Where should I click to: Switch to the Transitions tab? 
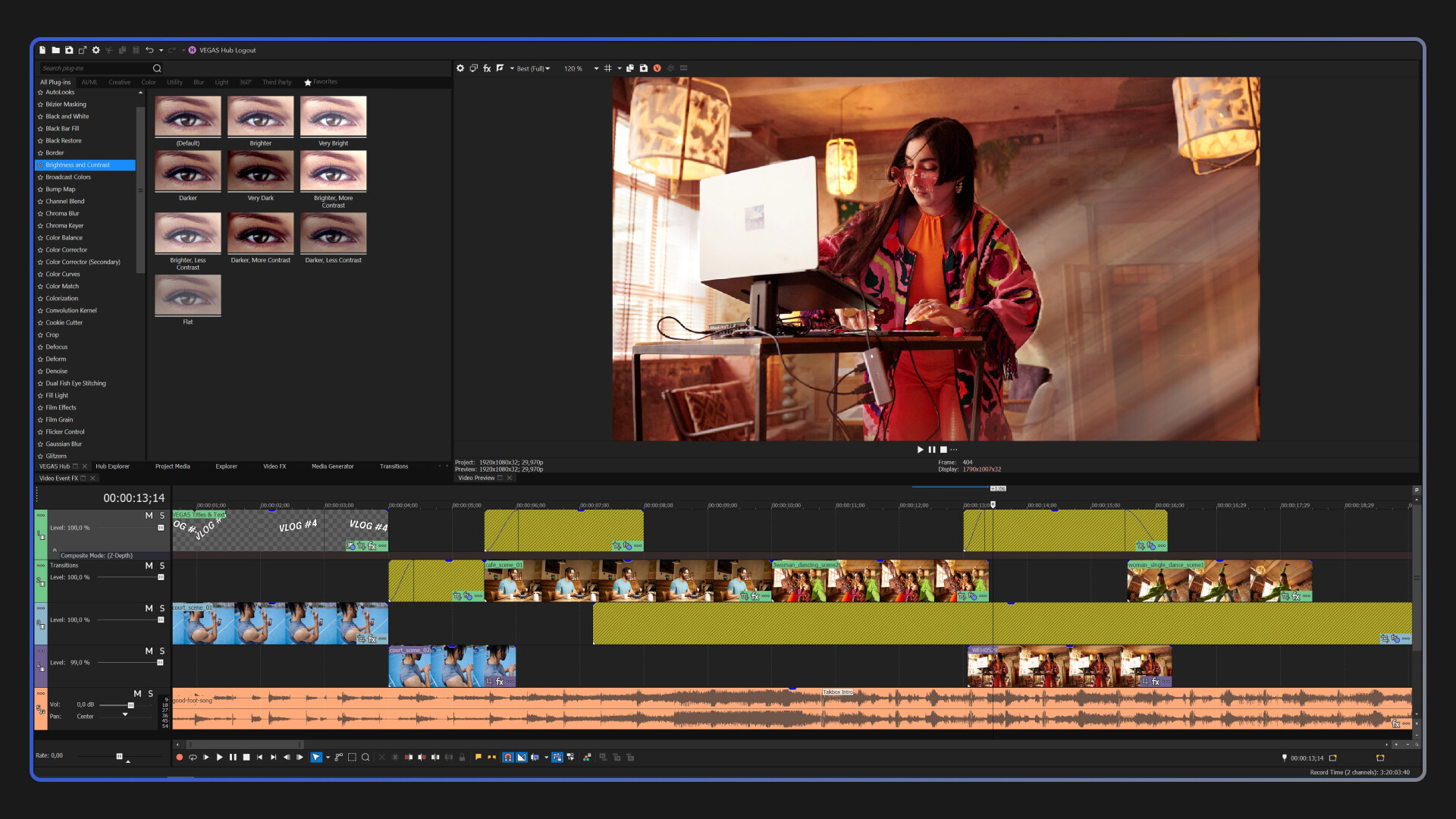(x=393, y=466)
